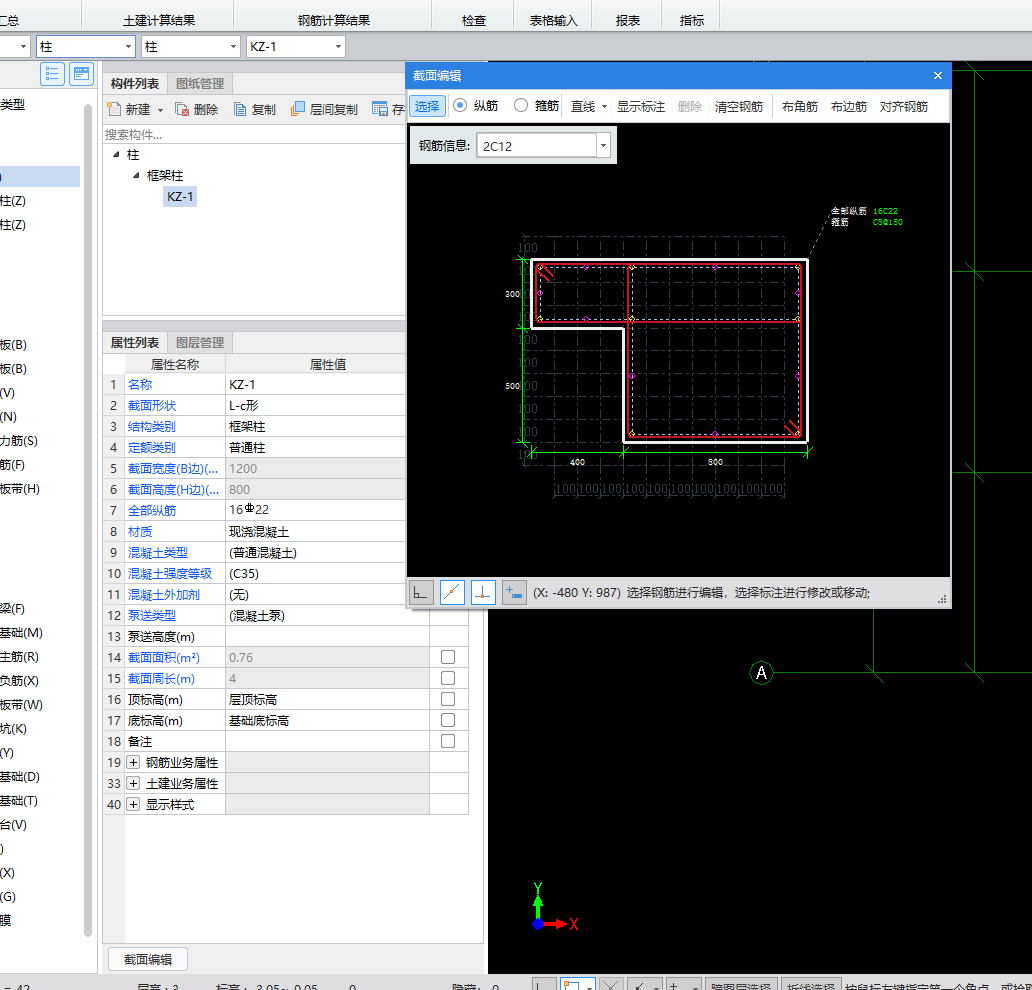The height and width of the screenshot is (990, 1032).
Task: Open the 检查 tab
Action: pos(474,20)
